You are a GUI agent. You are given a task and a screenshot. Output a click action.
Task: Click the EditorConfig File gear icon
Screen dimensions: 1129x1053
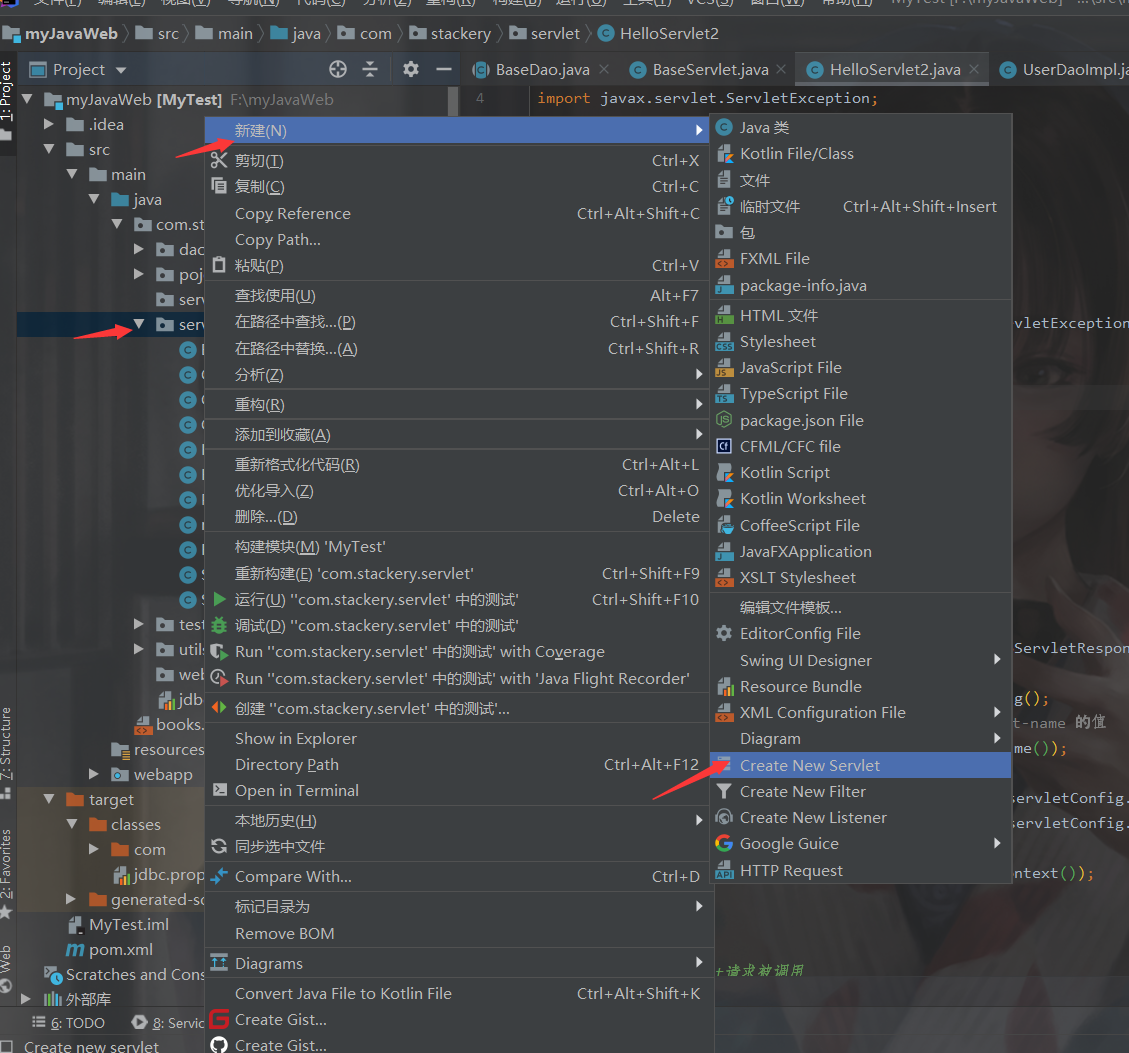pyautogui.click(x=724, y=633)
